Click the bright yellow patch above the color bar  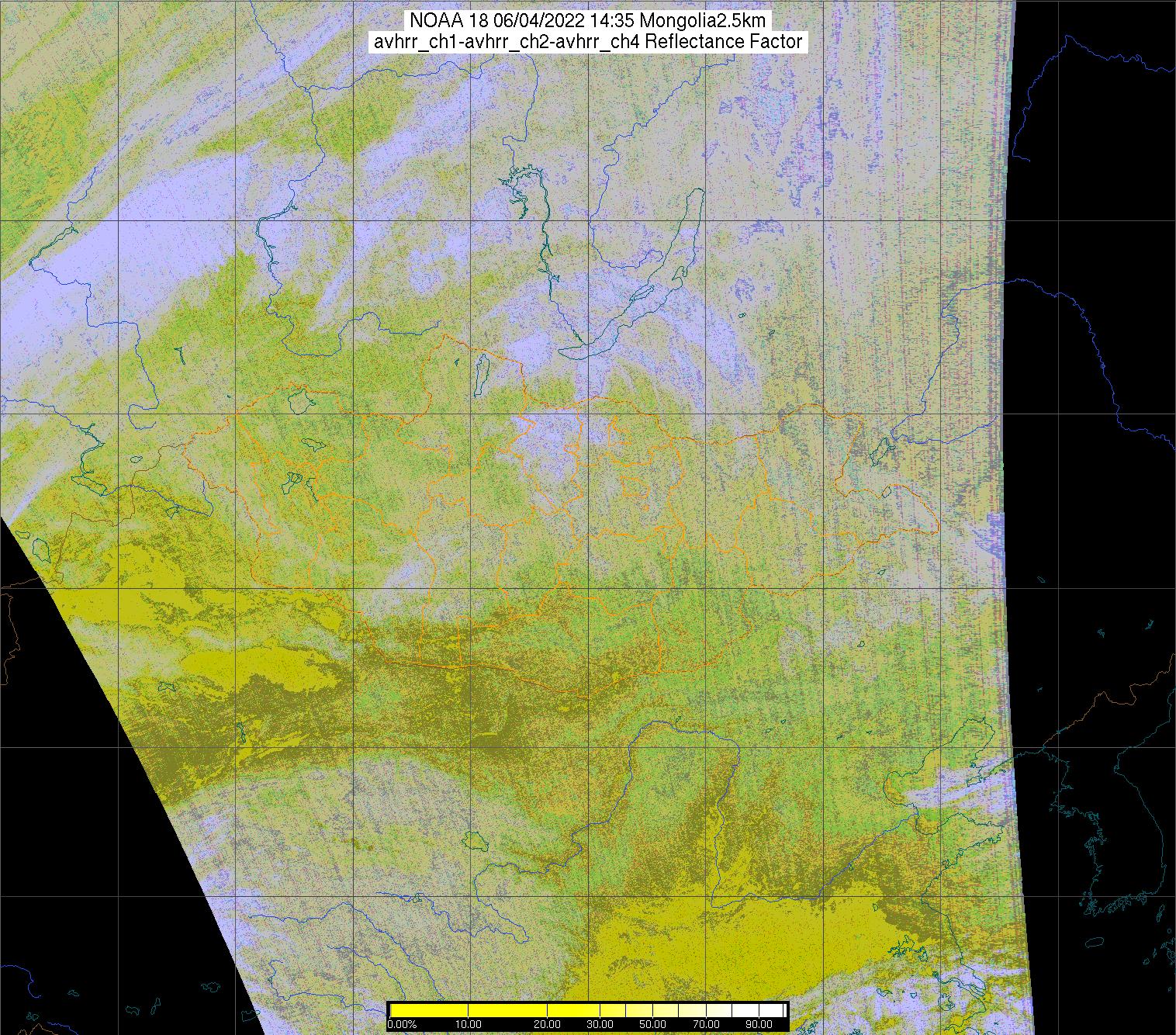pyautogui.click(x=737, y=954)
